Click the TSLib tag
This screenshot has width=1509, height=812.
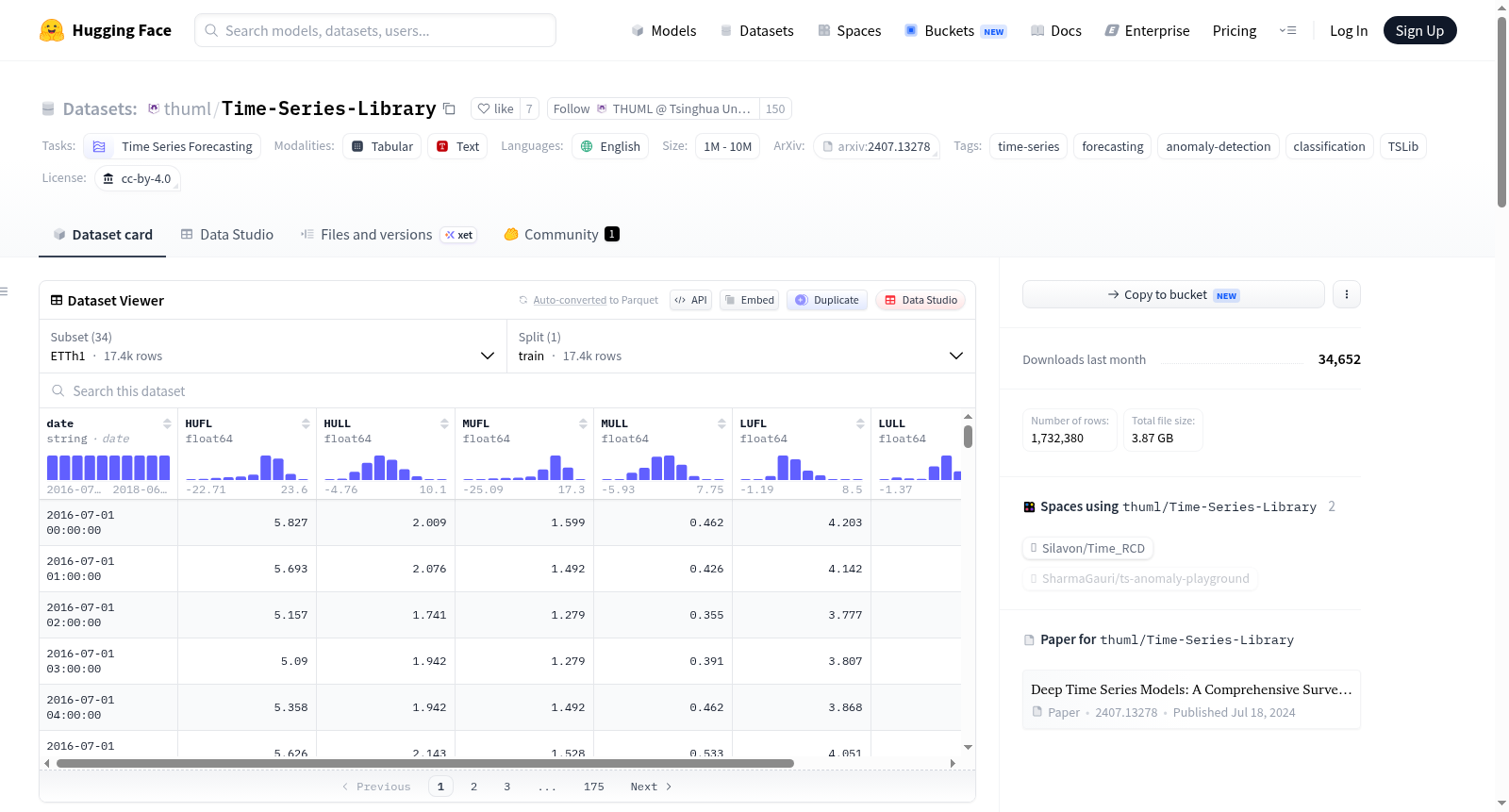[x=1403, y=146]
